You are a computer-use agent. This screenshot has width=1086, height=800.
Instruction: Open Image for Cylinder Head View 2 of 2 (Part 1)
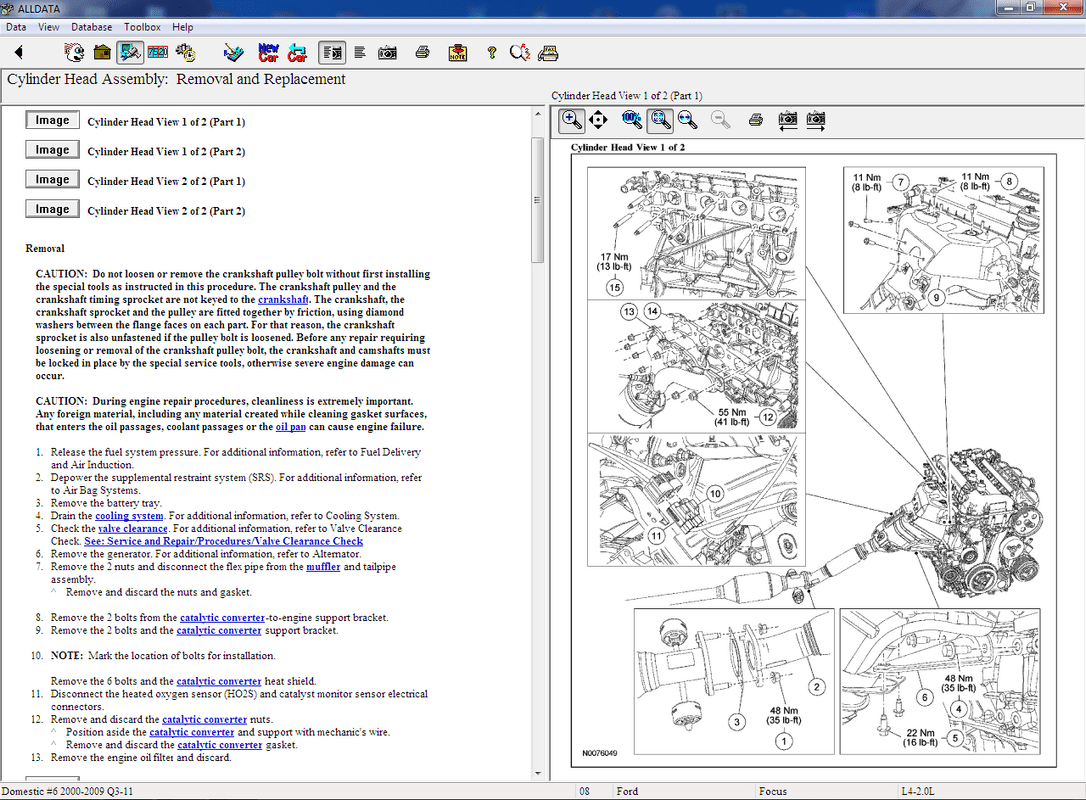pyautogui.click(x=53, y=180)
